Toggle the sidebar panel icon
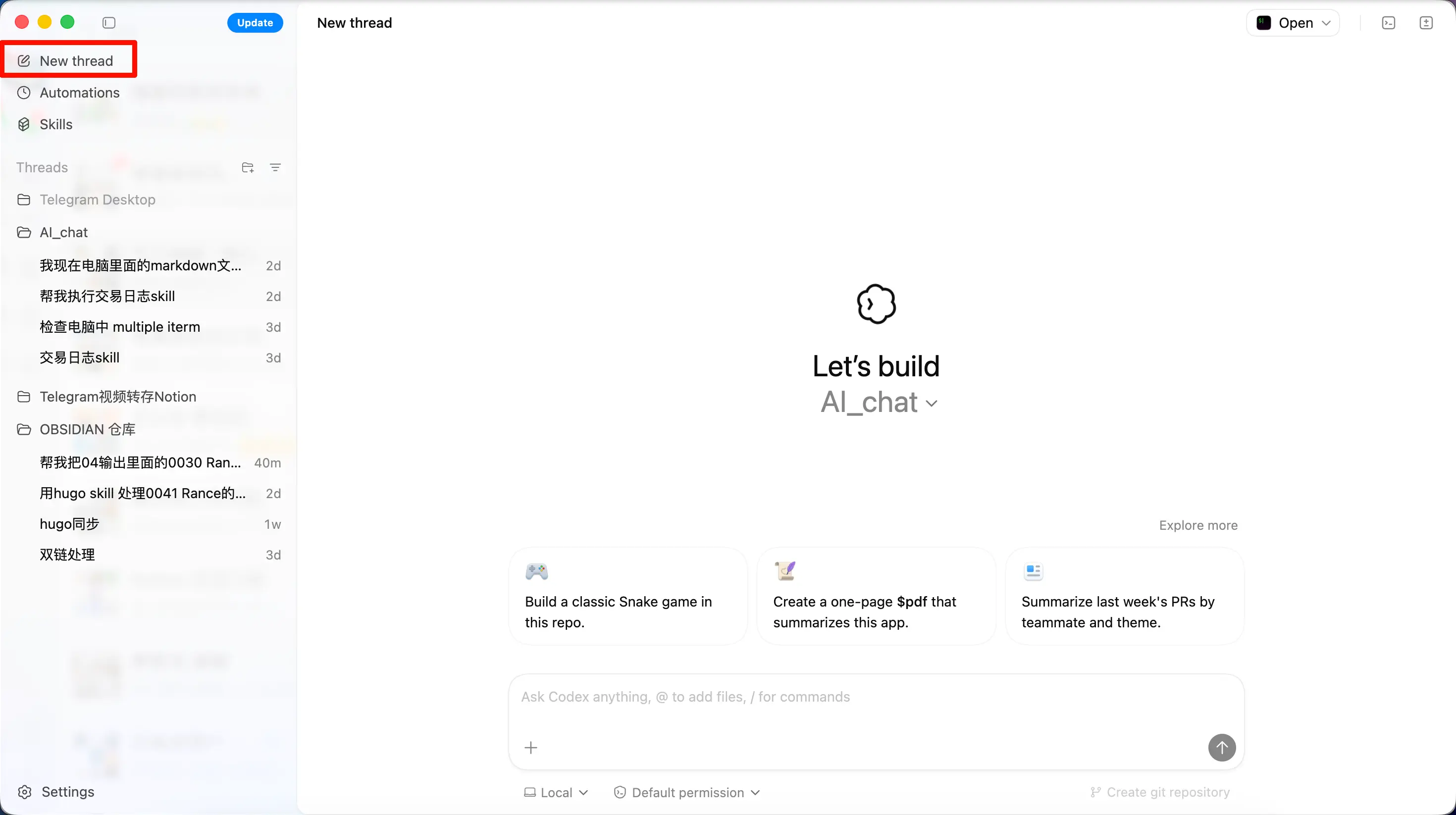 [x=109, y=23]
